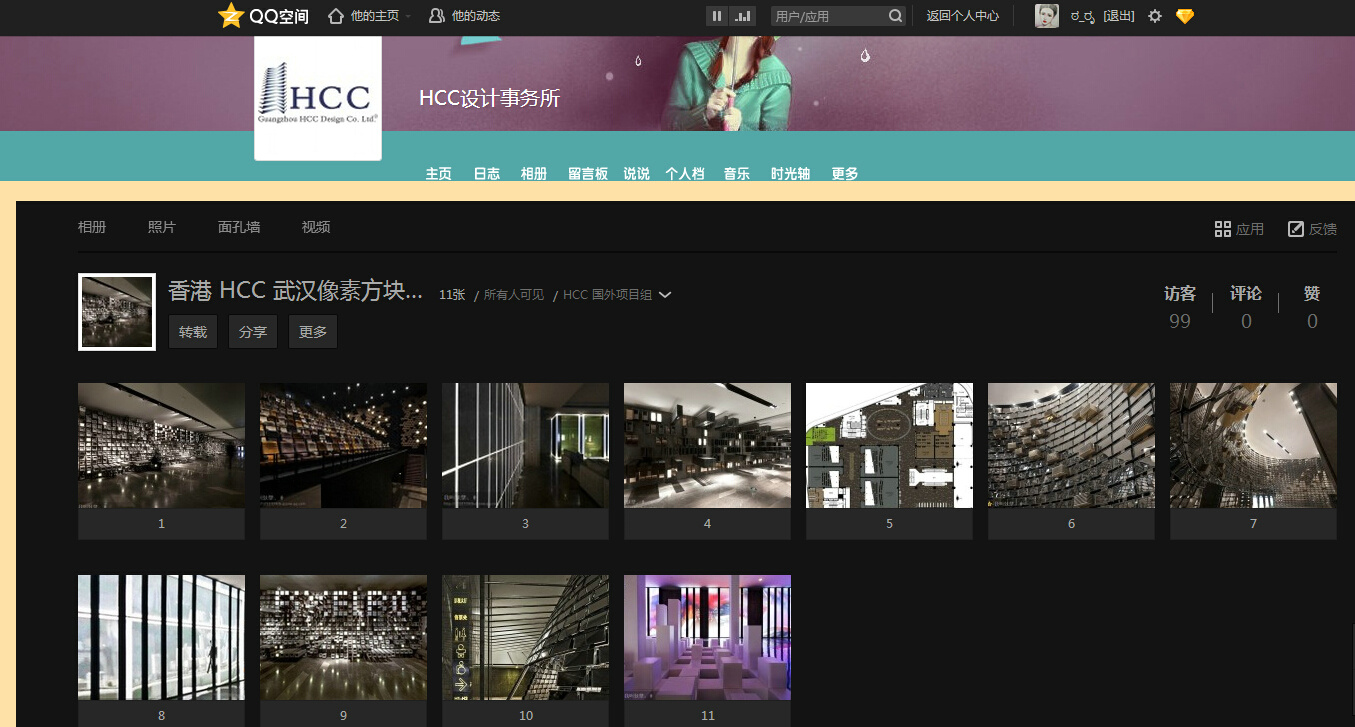Open purple lounge photo thumbnail 11

tap(707, 637)
